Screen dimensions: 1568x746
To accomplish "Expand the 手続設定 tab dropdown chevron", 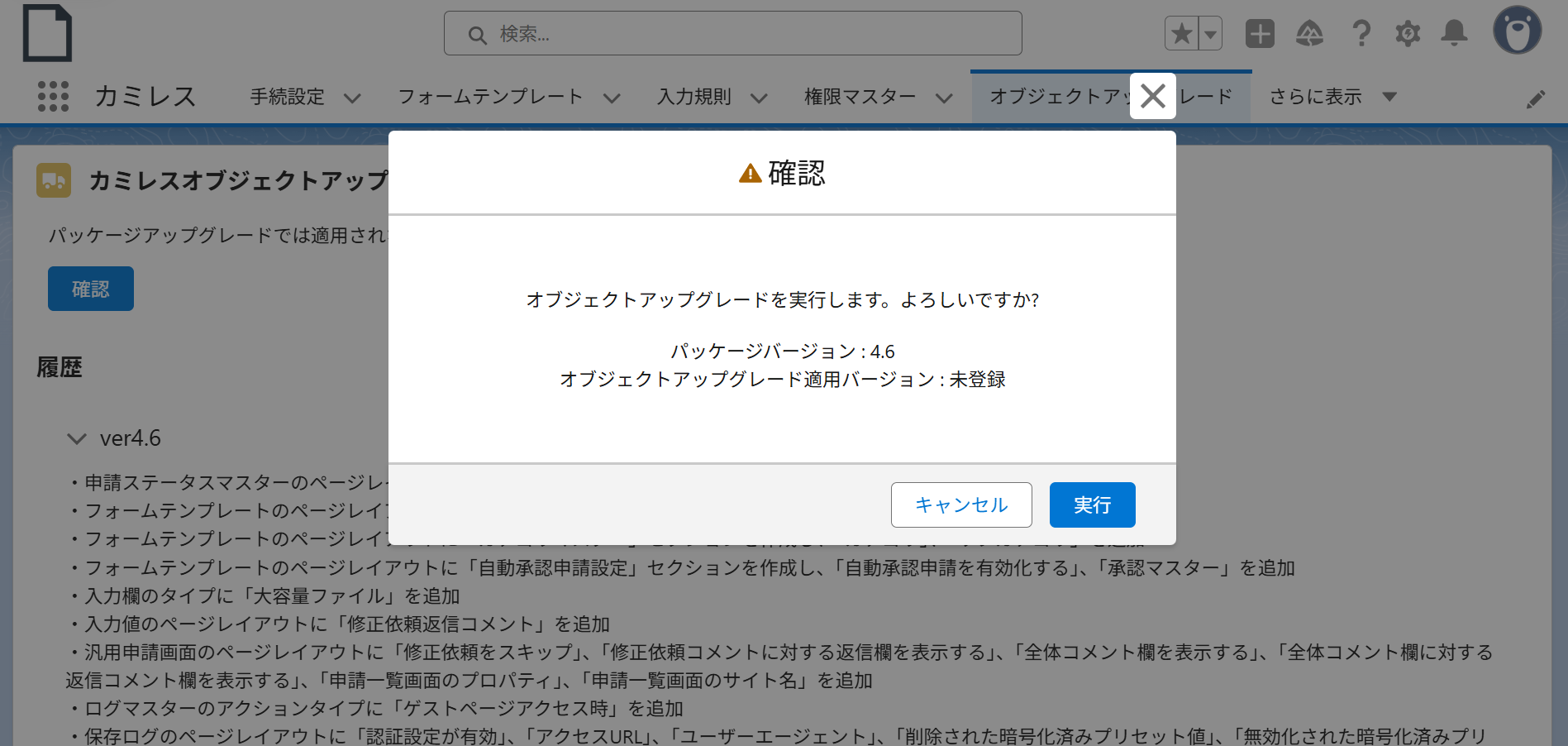I will pos(352,98).
